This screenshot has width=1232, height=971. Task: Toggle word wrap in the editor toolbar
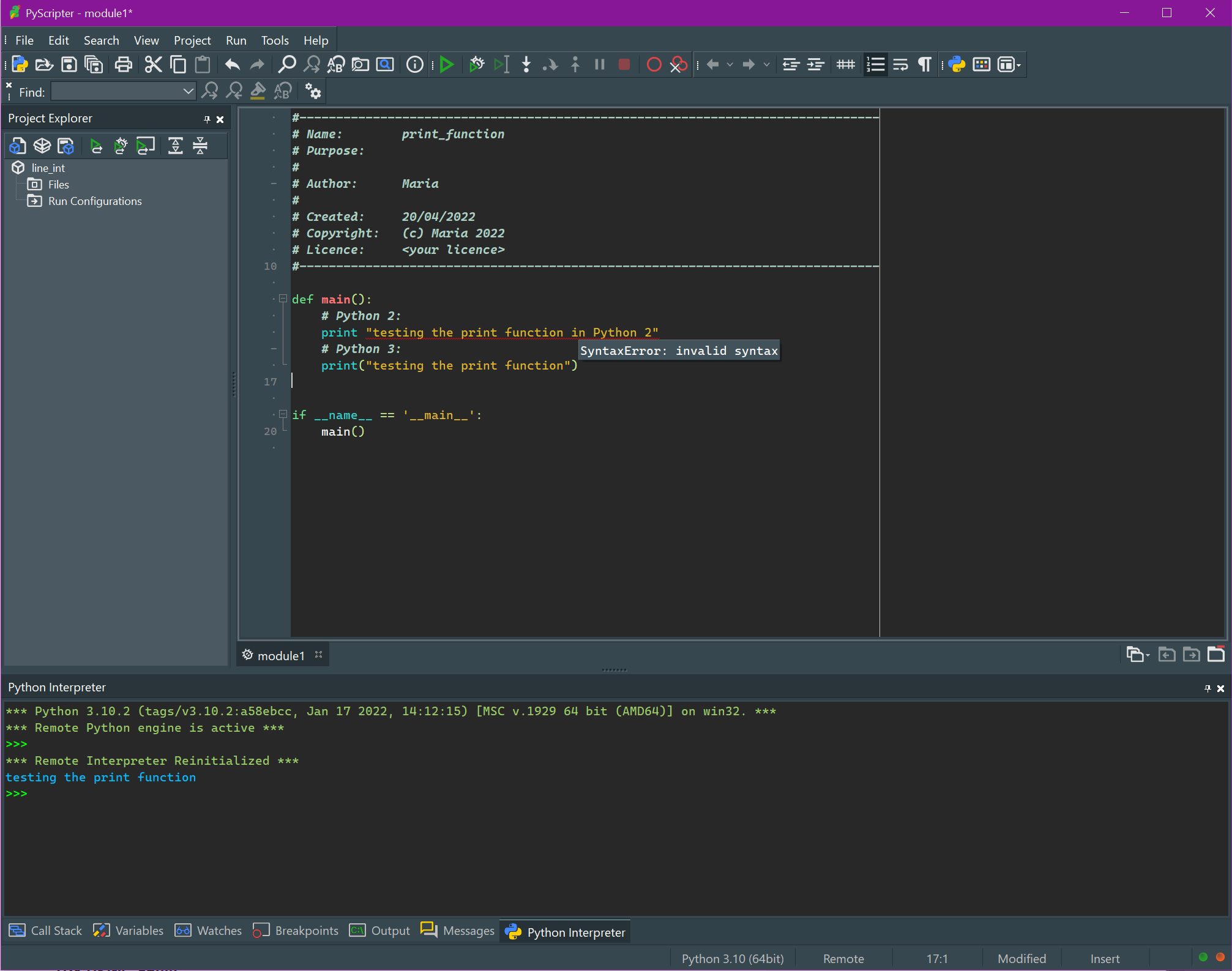(900, 64)
